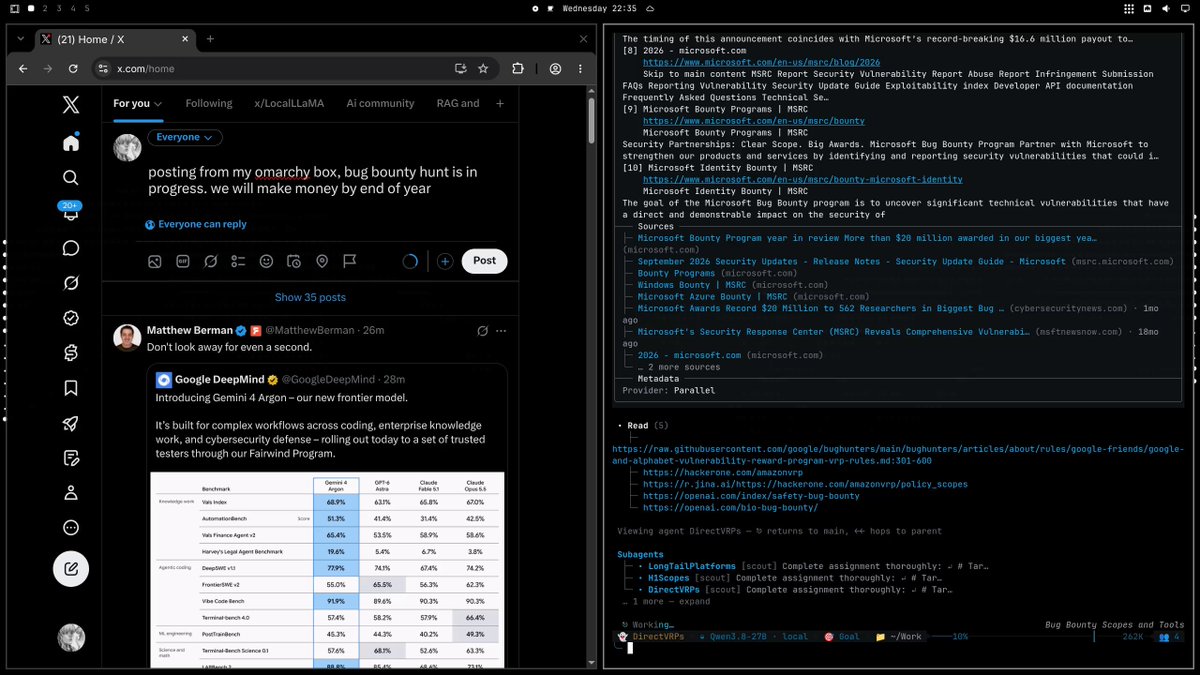Add a poll to the post
Screen dimensions: 1200x675
pyautogui.click(x=238, y=261)
